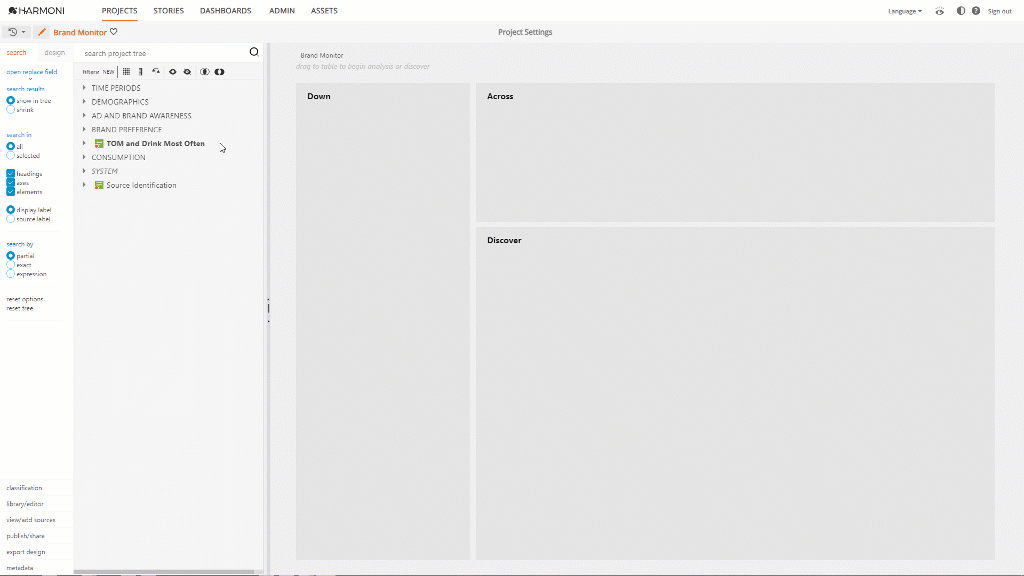Open help via the question mark icon
1024x576 pixels.
pyautogui.click(x=976, y=11)
